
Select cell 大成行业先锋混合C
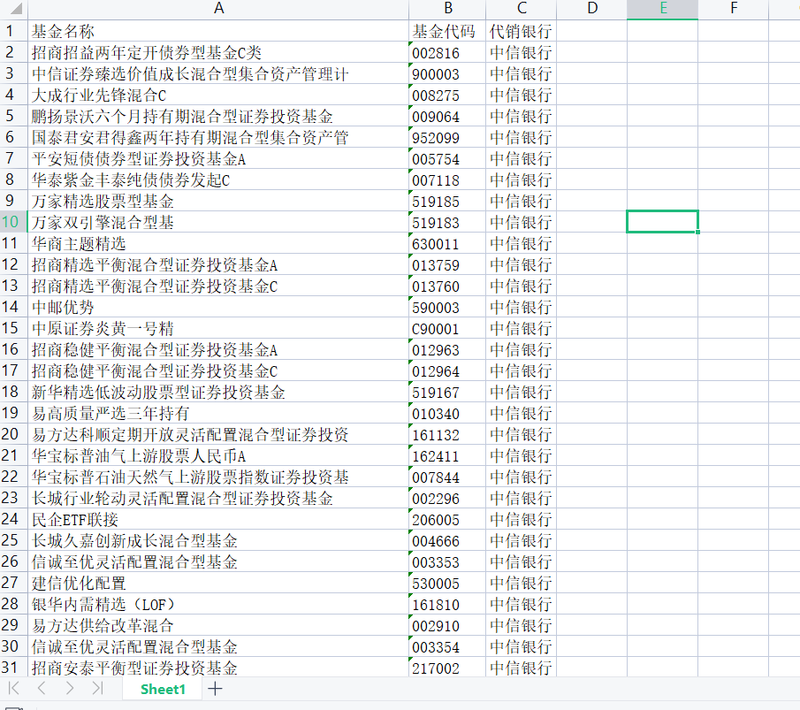[x=218, y=95]
